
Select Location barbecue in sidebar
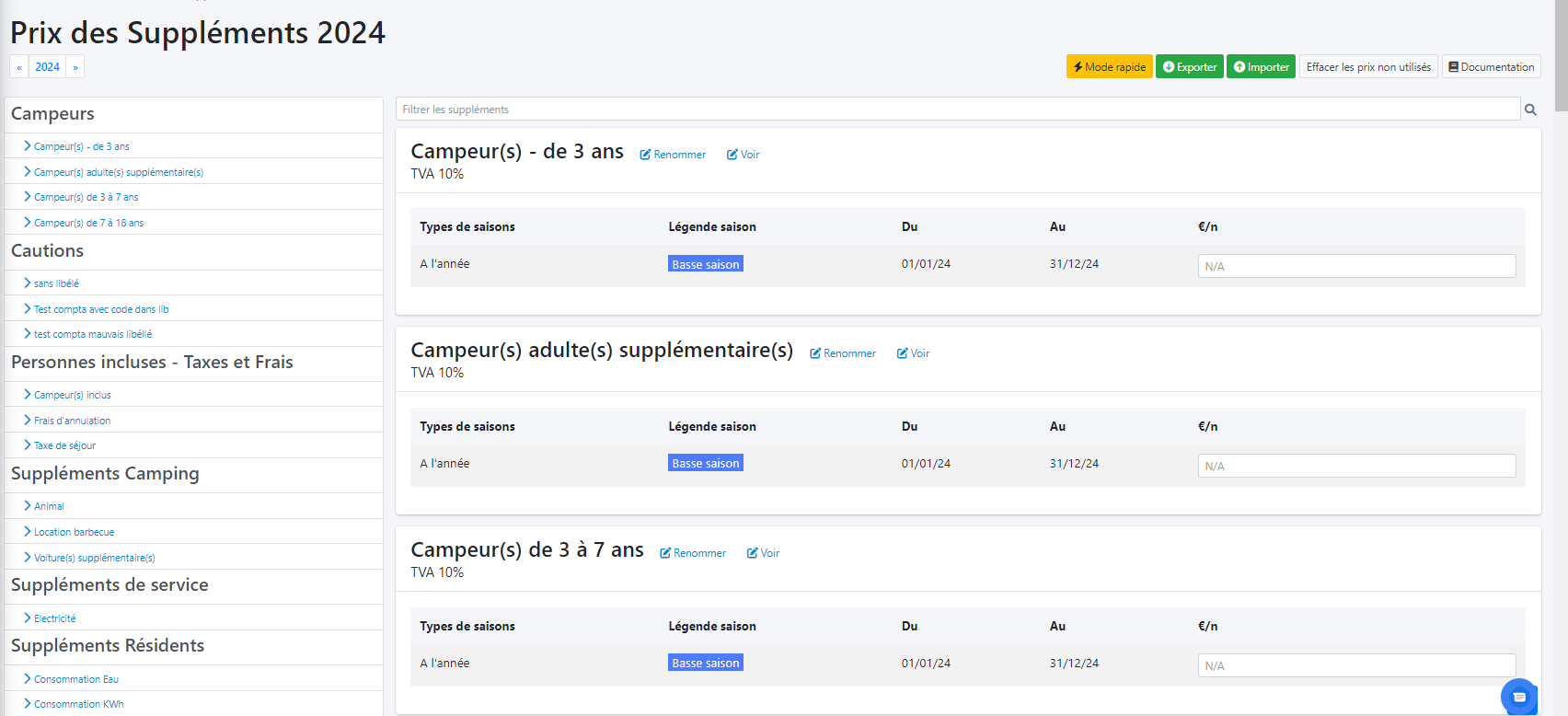click(x=74, y=532)
